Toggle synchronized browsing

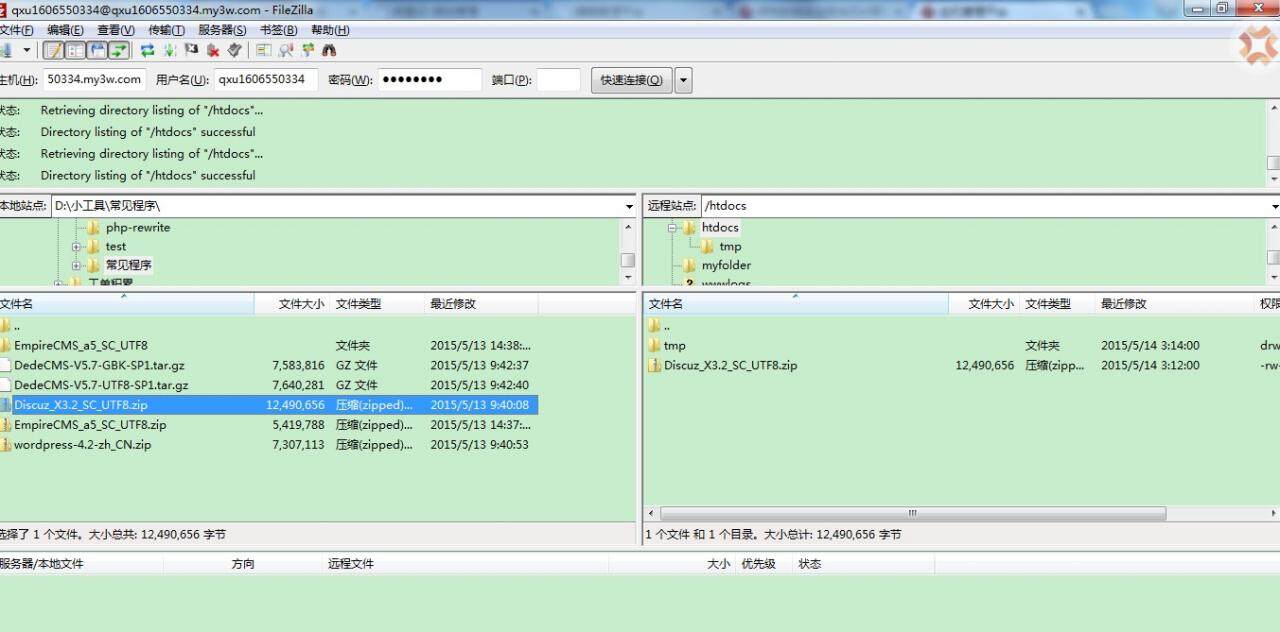click(308, 50)
